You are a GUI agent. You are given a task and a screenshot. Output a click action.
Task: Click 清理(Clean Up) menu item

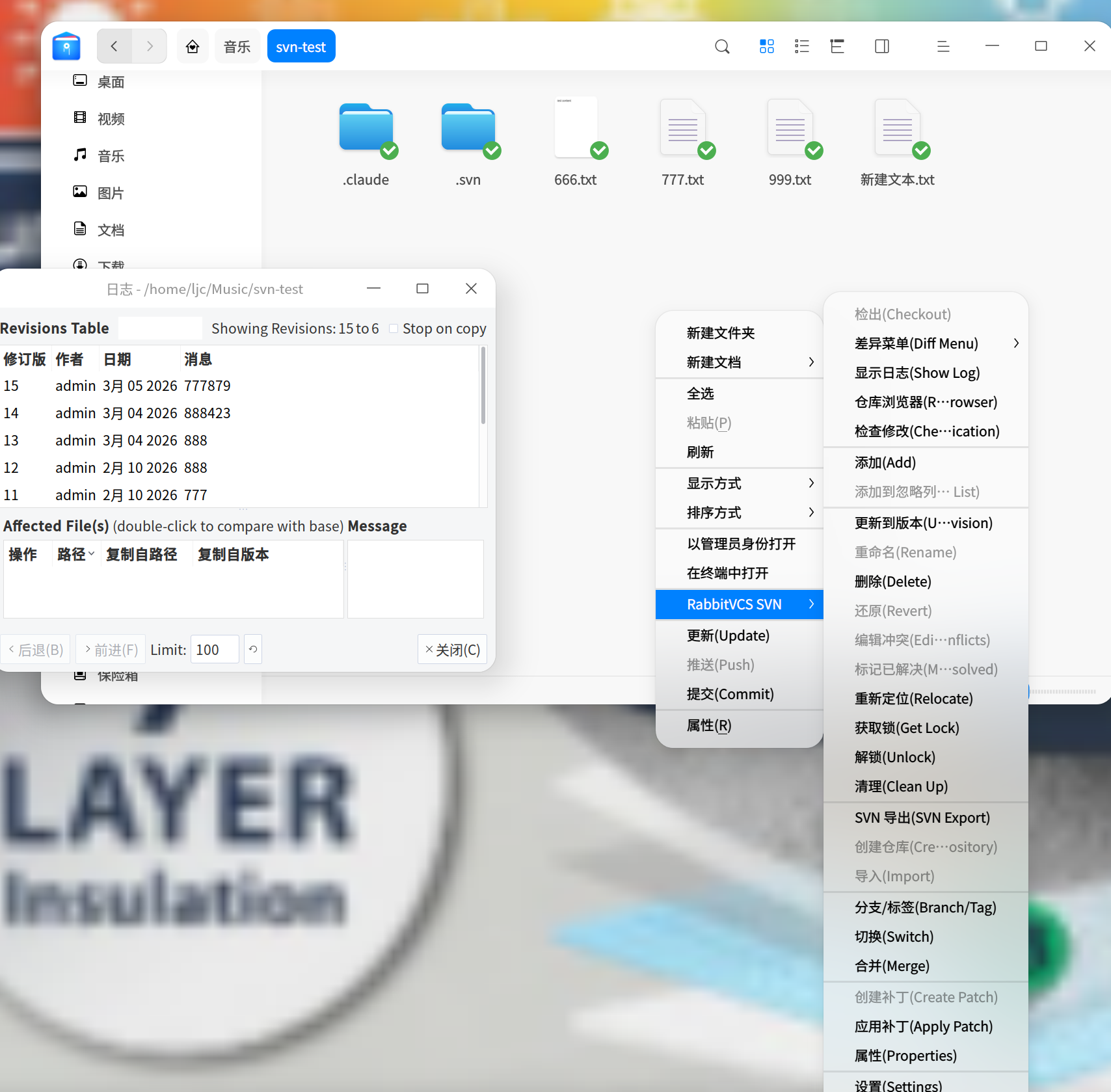pos(926,786)
